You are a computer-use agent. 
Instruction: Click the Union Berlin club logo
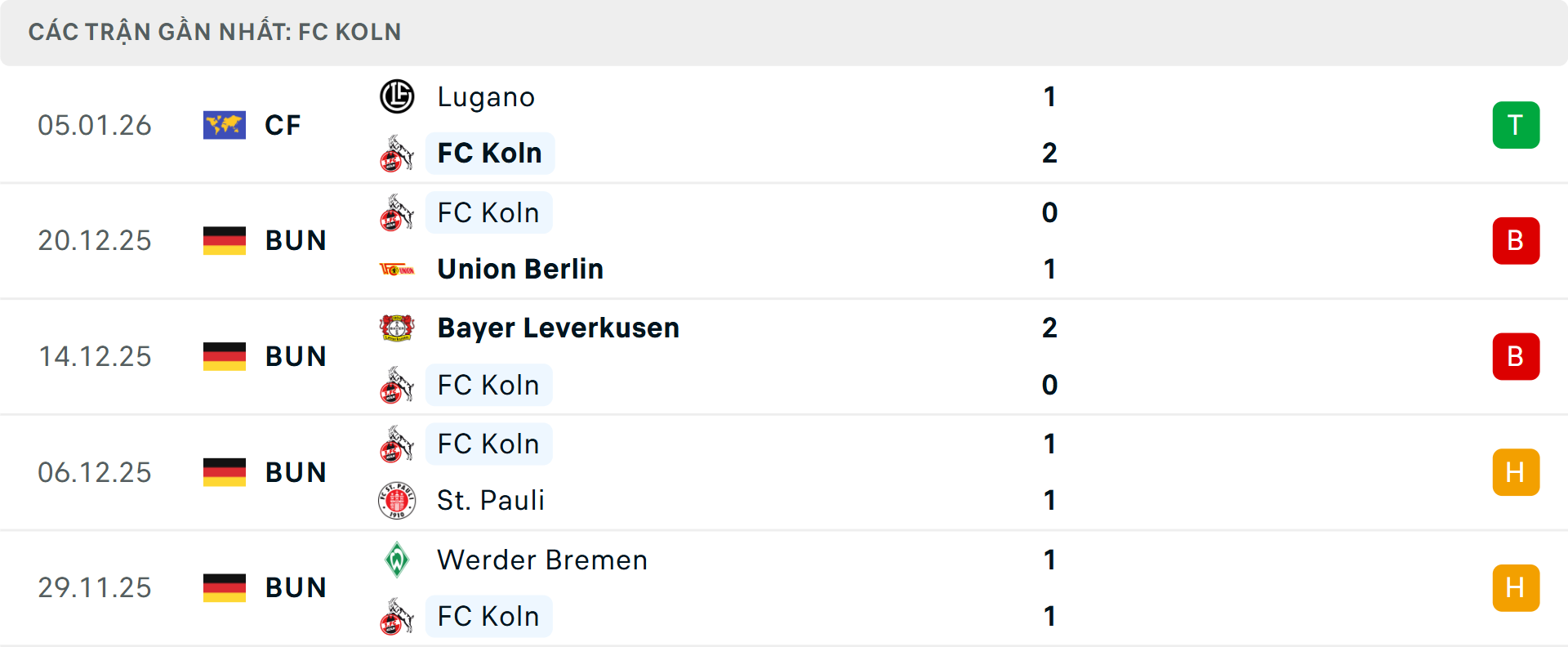tap(397, 269)
